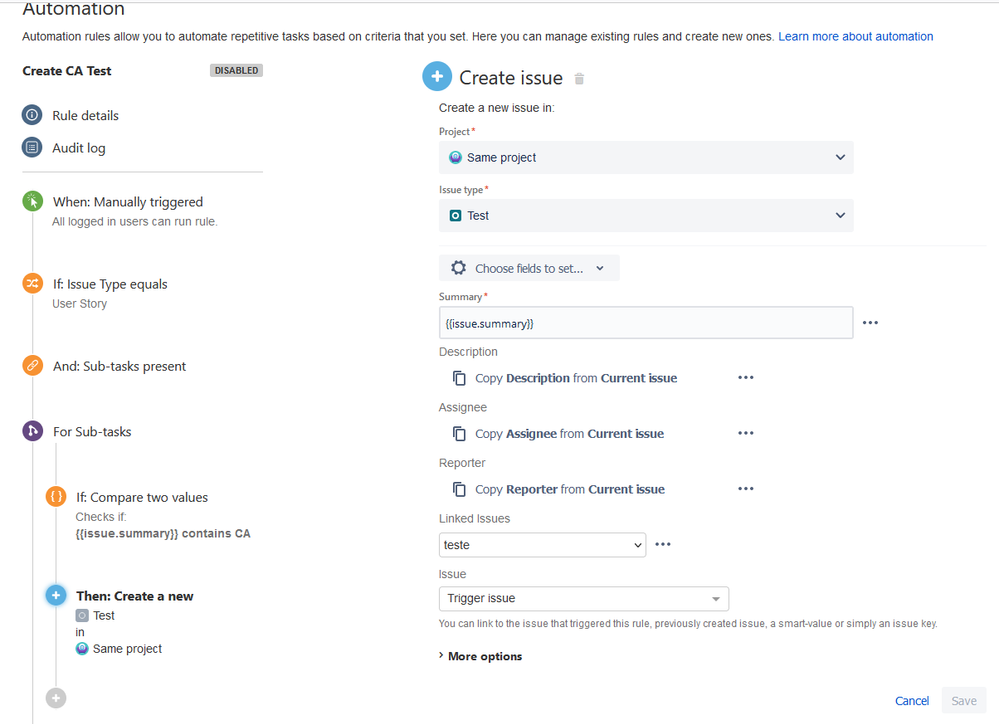Screen dimensions: 999x724
Task: Click the Summary input field
Action: [646, 322]
